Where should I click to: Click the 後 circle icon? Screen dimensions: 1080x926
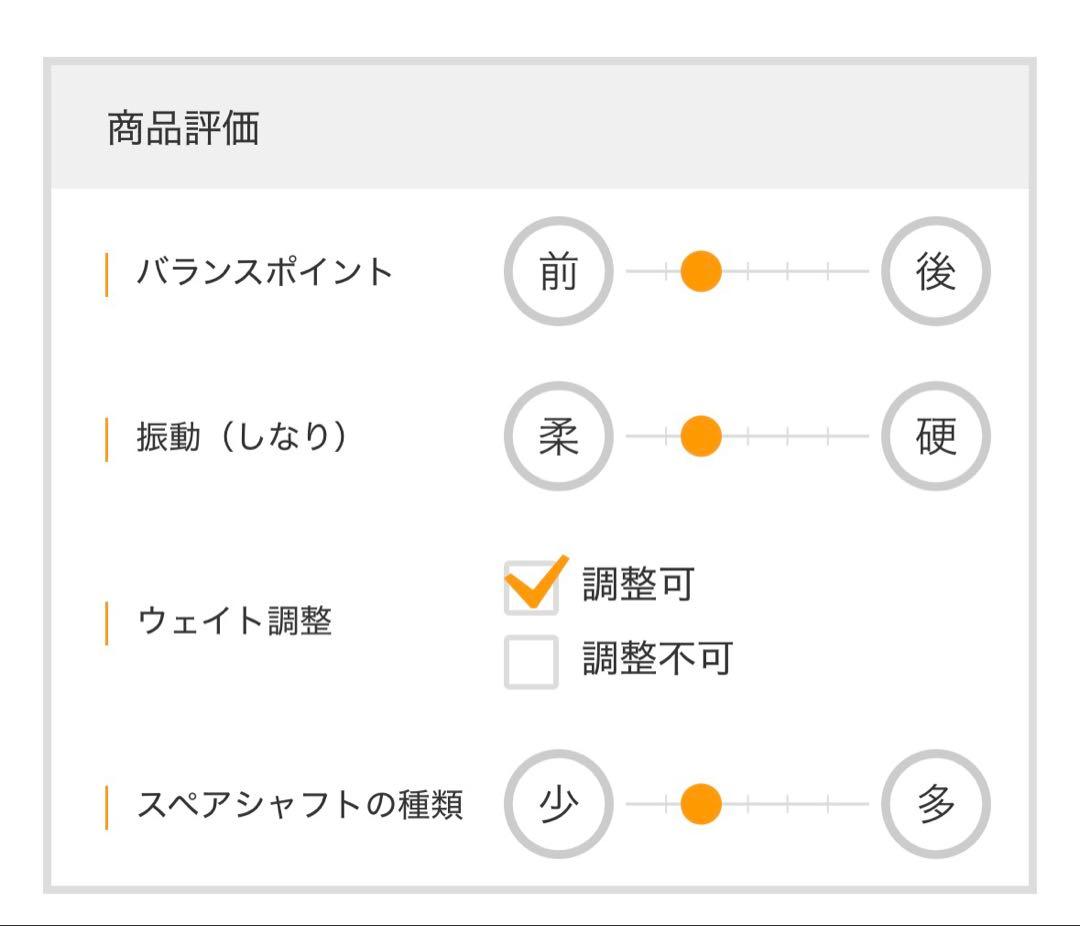(x=936, y=270)
